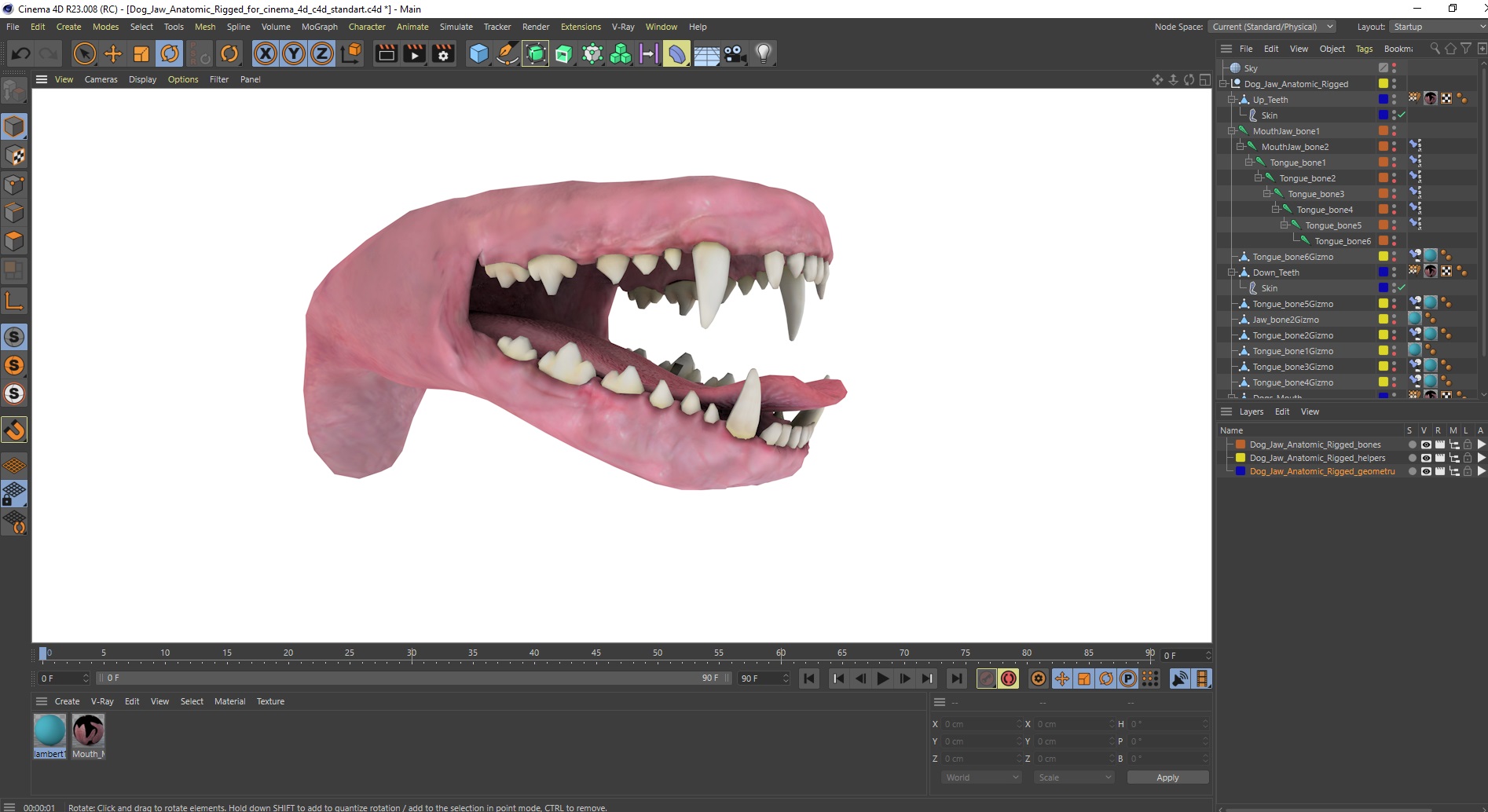Screen dimensions: 1488x812
Task: Select Tongue_bone6Gizmo in object tree
Action: (1292, 257)
